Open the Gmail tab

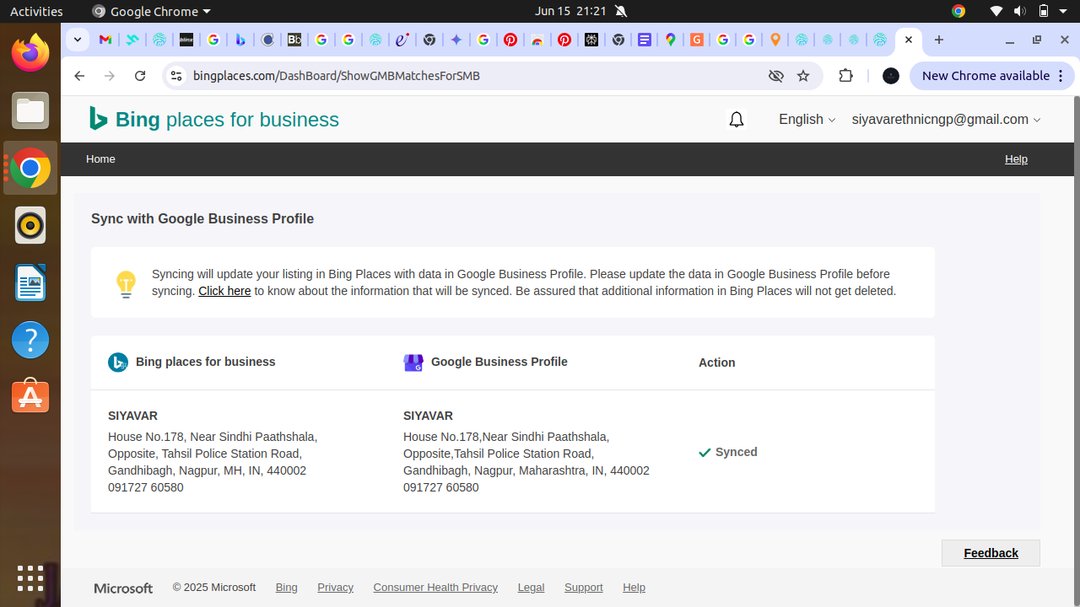(106, 40)
